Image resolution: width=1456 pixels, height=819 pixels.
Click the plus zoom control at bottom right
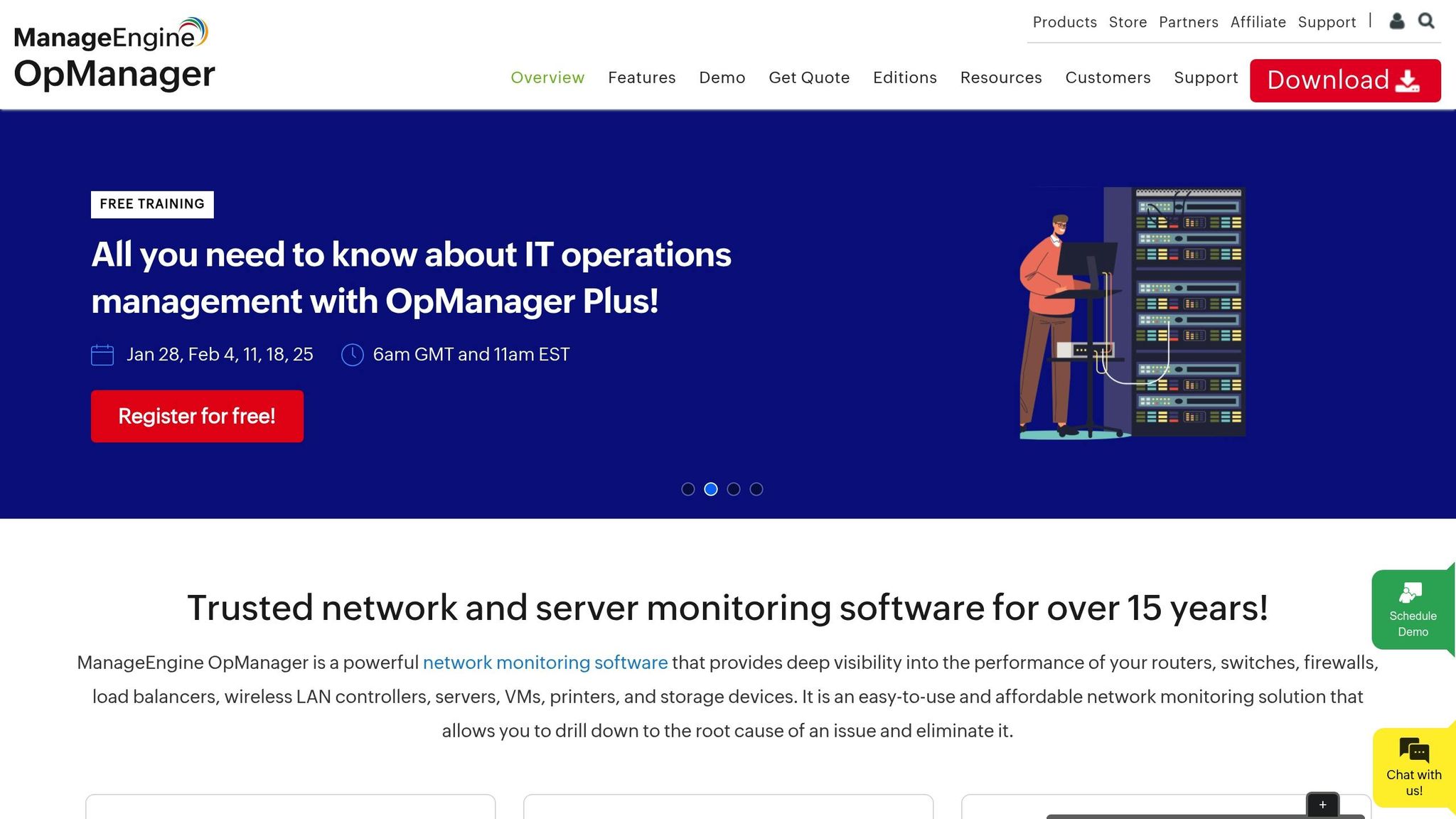tap(1322, 804)
